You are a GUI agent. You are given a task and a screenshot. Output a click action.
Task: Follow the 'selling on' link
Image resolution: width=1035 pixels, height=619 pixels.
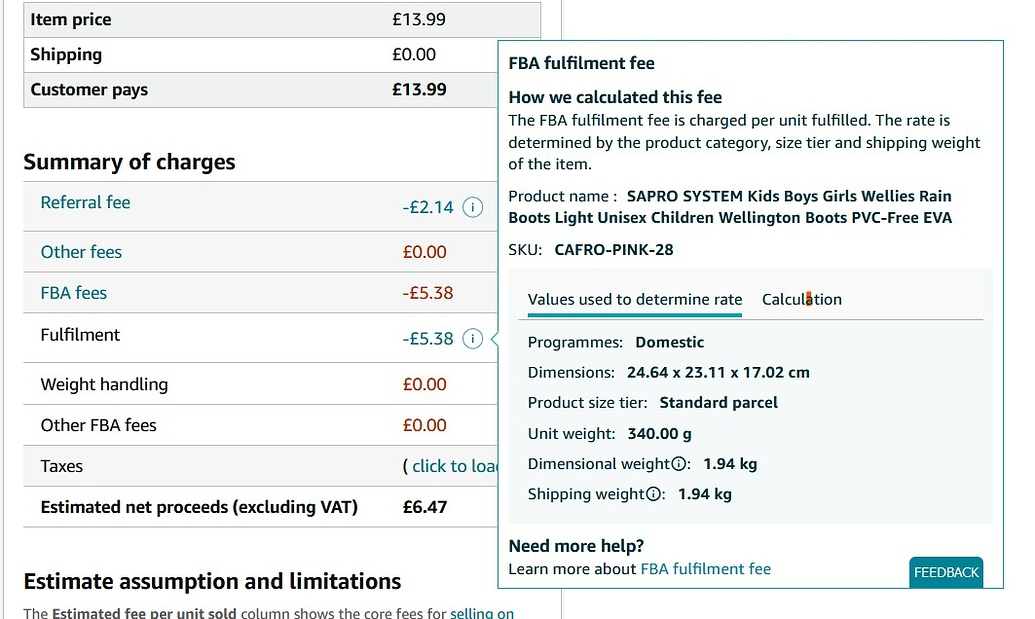[x=481, y=612]
